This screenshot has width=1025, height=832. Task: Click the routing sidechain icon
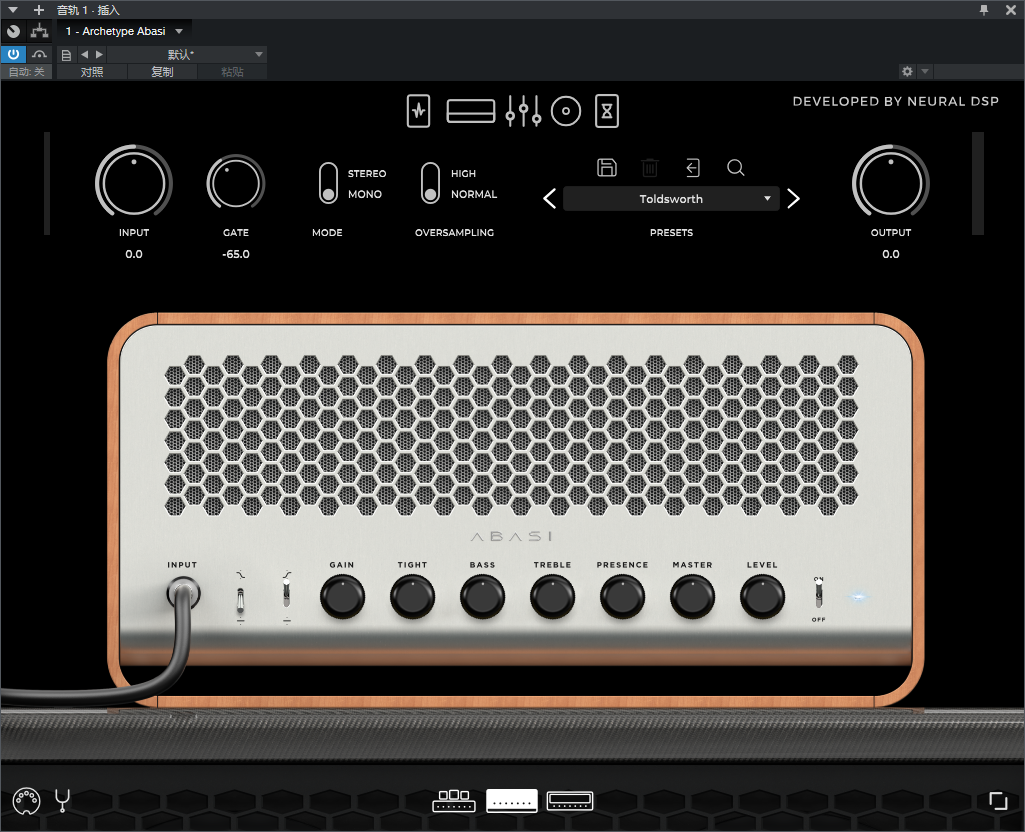click(x=40, y=31)
